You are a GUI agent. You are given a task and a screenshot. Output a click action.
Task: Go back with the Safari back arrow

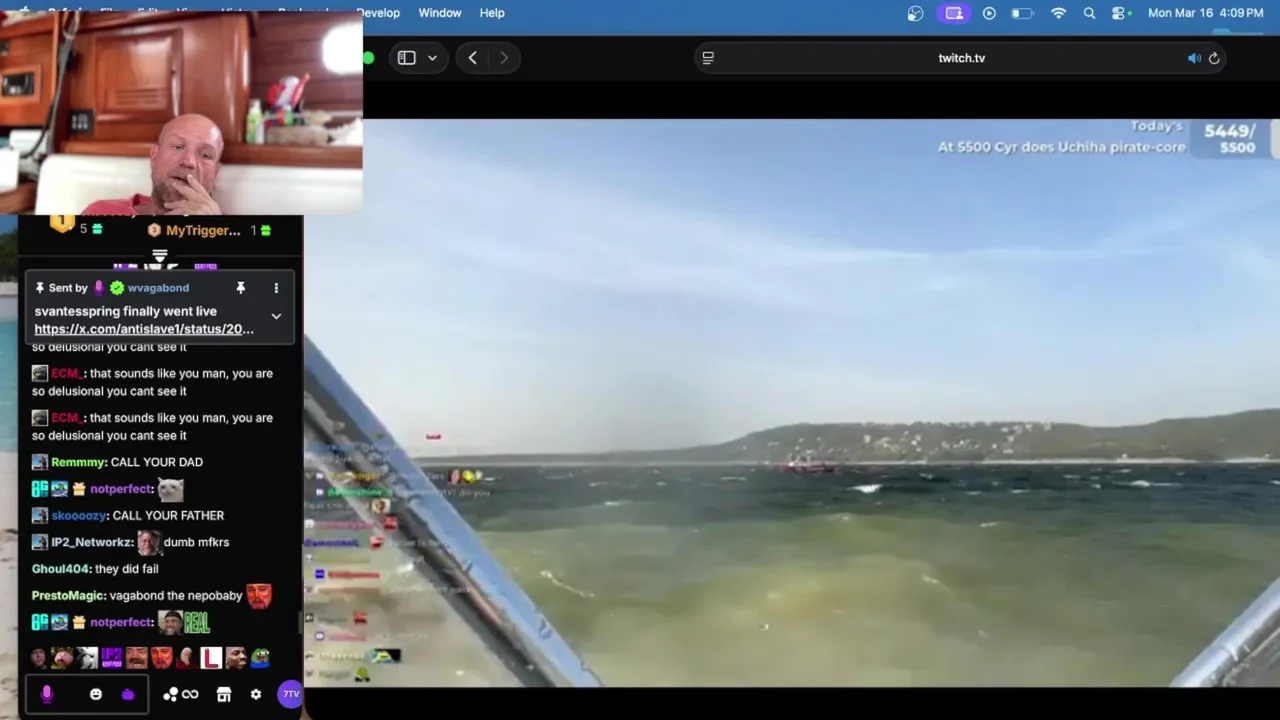pyautogui.click(x=472, y=58)
